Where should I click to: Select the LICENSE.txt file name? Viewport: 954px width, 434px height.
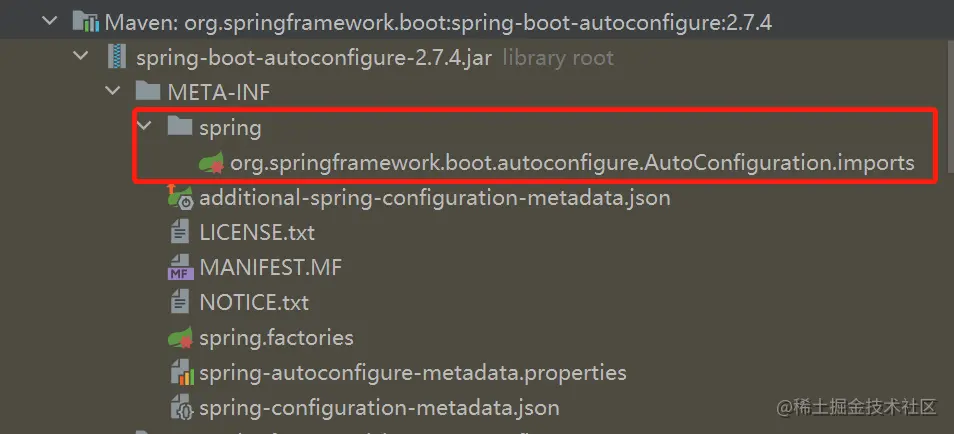257,232
